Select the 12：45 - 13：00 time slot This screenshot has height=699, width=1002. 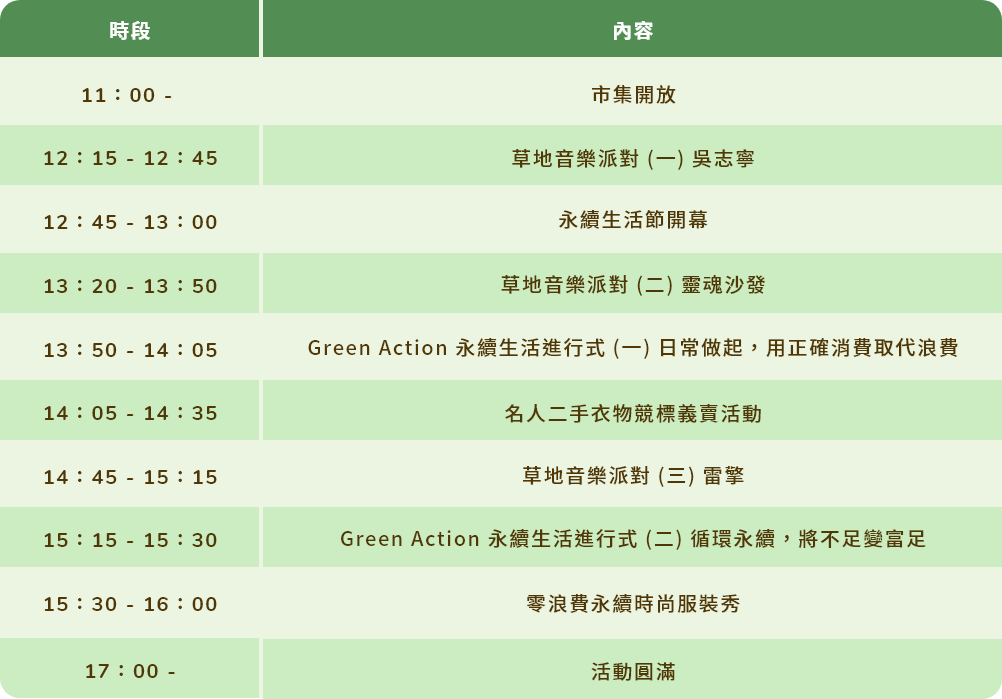click(130, 222)
